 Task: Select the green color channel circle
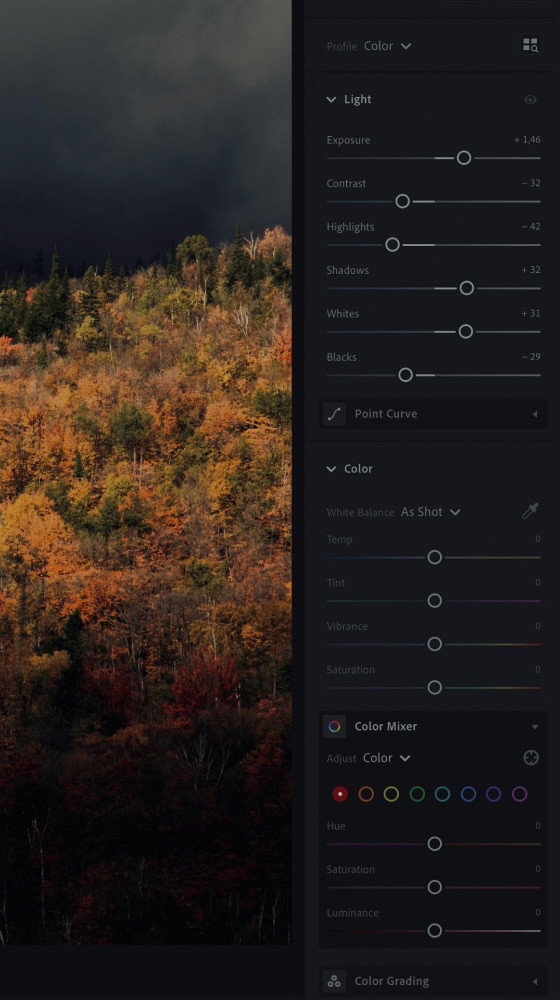417,794
